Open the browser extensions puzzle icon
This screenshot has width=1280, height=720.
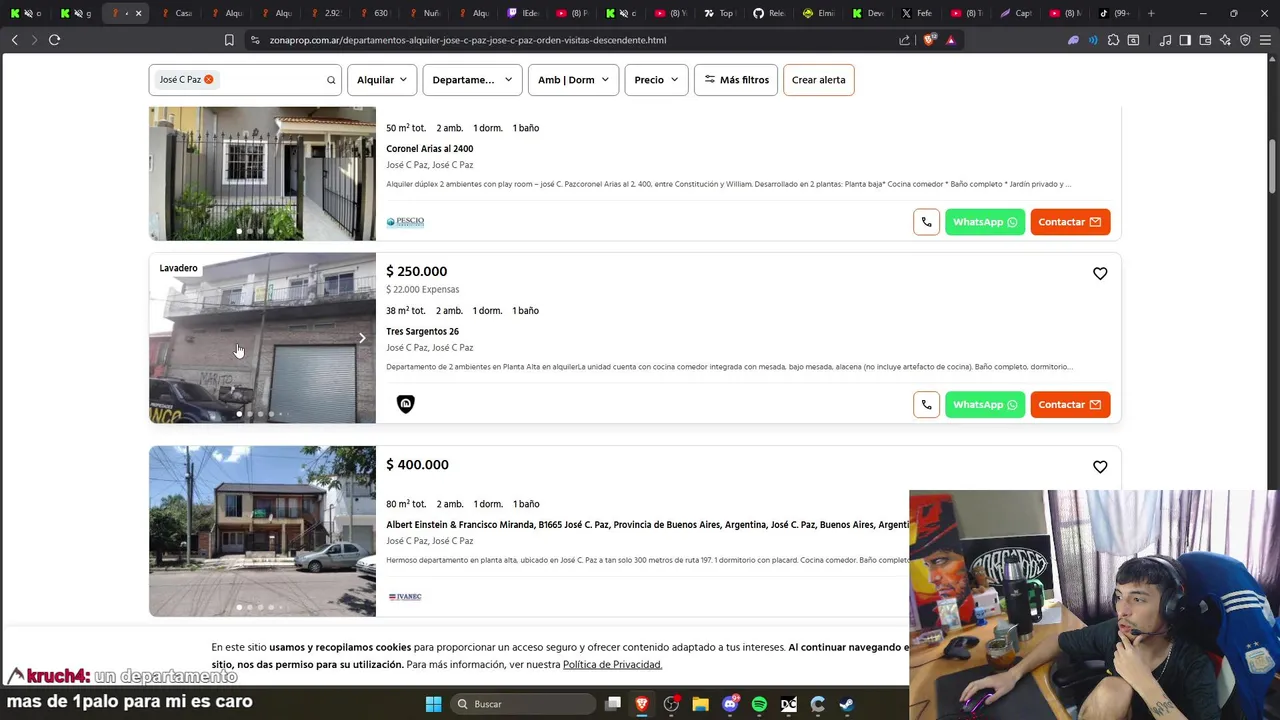[1113, 40]
